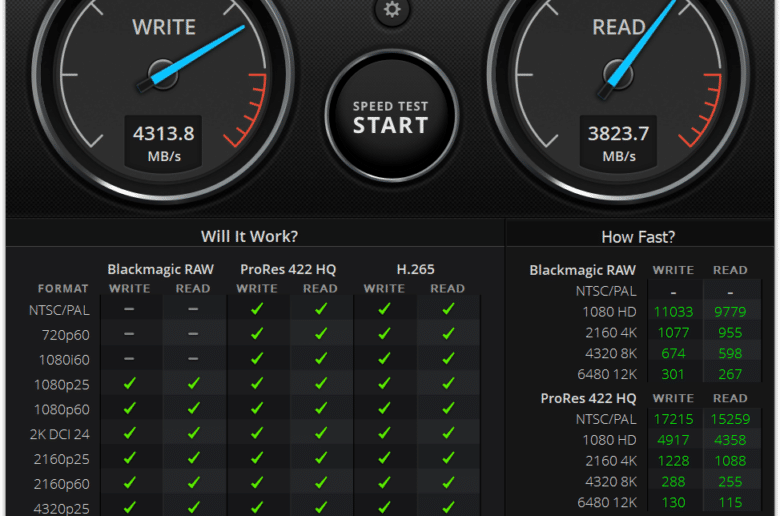Viewport: 780px width, 516px height.
Task: Click the H.265 column heading
Action: point(415,269)
